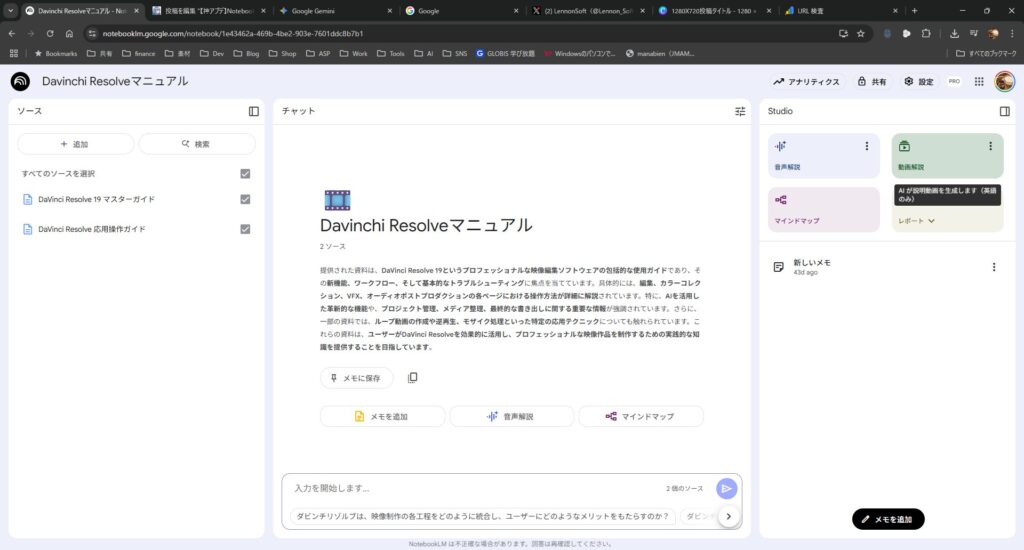The width and height of the screenshot is (1024, 550).
Task: Click the film notebook emoji icon
Action: point(337,200)
